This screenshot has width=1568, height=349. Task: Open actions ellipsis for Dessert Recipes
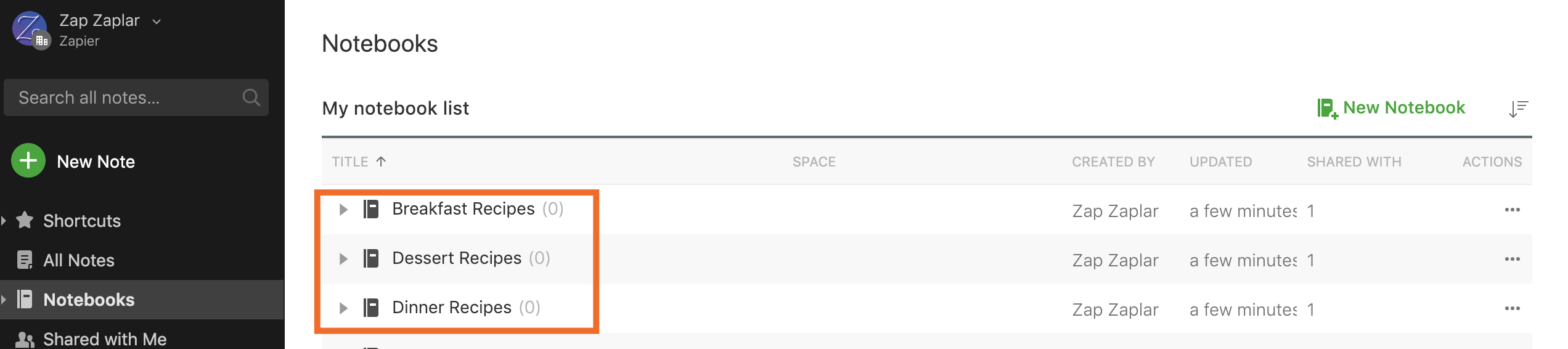[1512, 259]
